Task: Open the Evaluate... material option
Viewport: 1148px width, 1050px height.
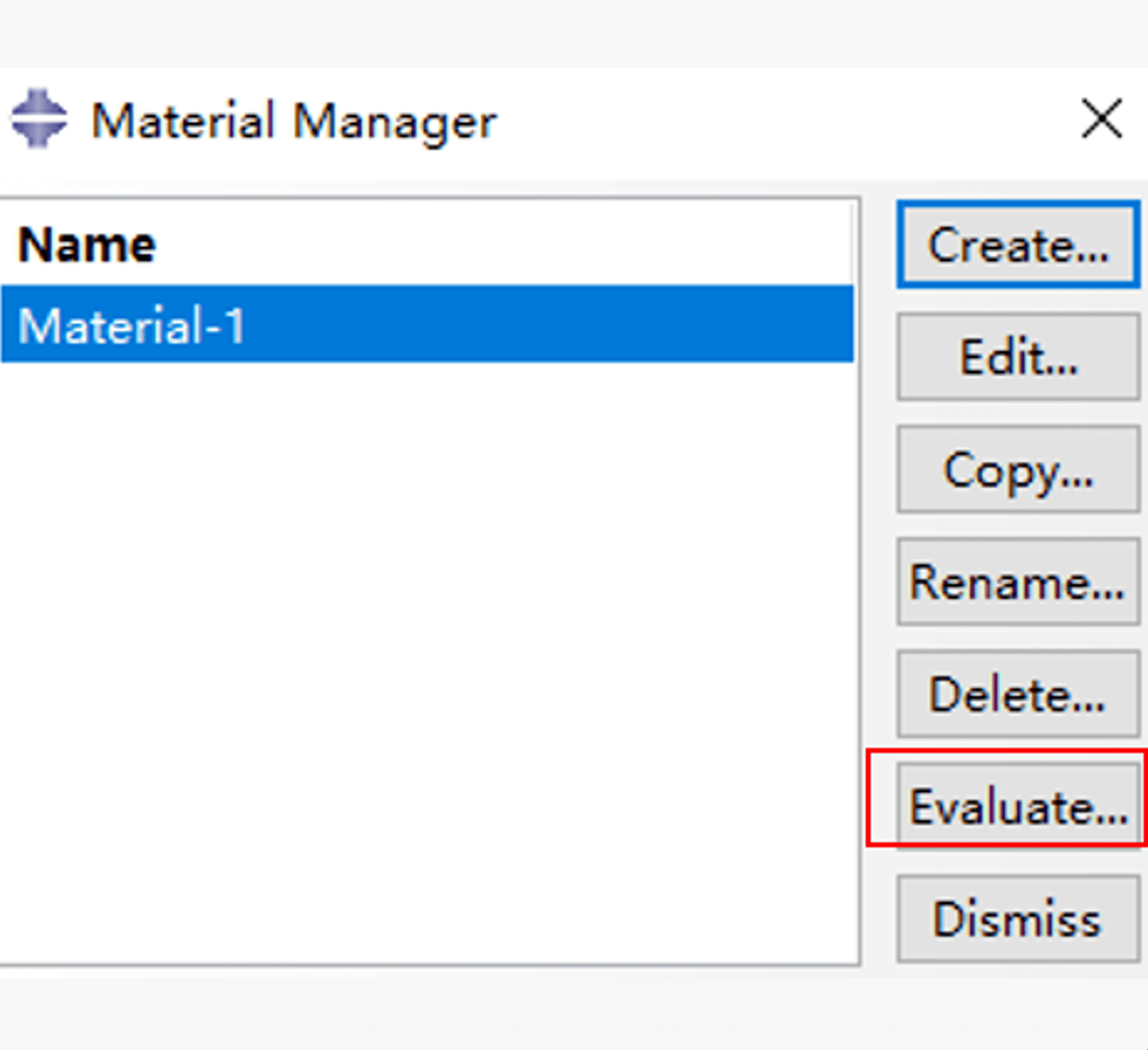Action: tap(1018, 806)
